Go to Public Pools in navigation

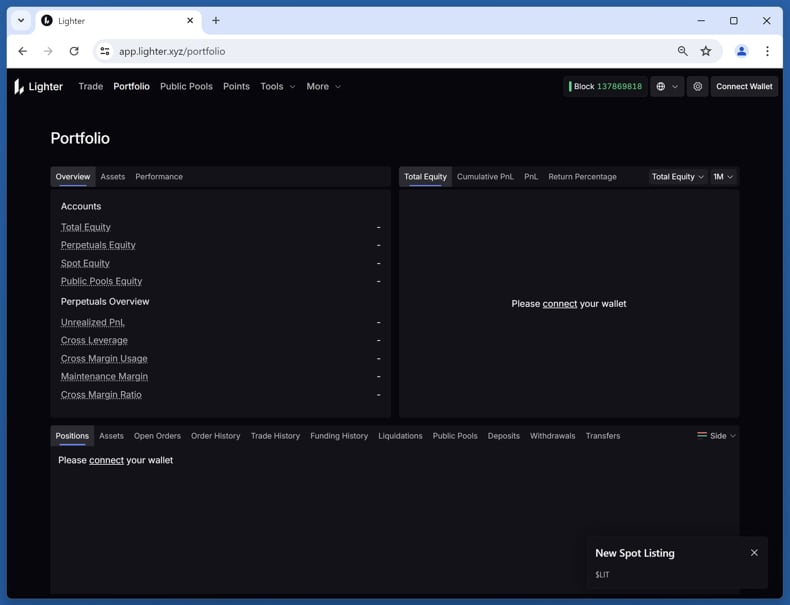coord(186,87)
